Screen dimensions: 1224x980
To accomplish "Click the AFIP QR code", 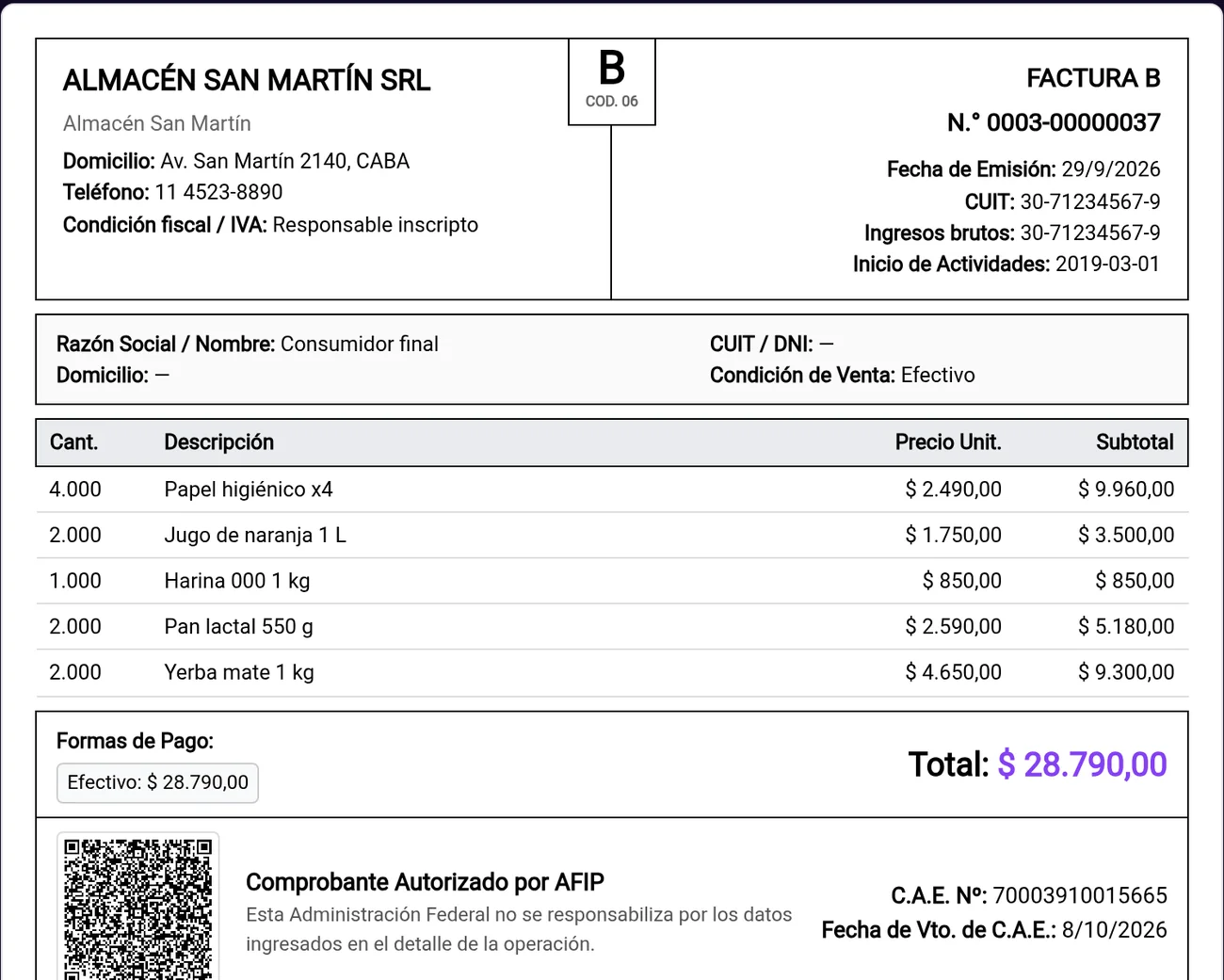I will pyautogui.click(x=138, y=908).
